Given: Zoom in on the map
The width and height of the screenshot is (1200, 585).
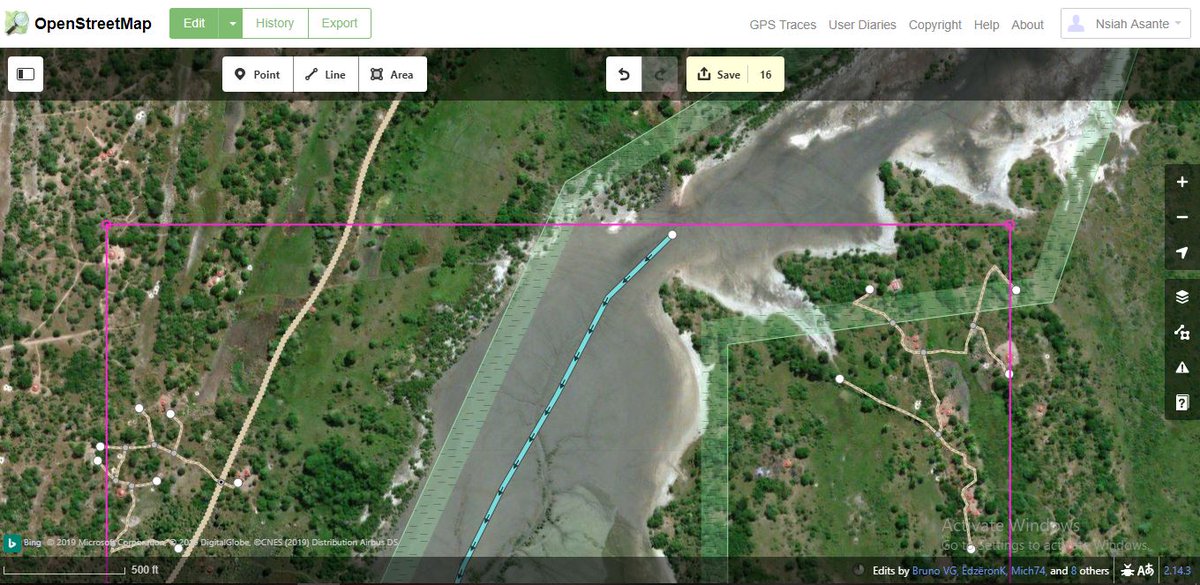Looking at the screenshot, I should pyautogui.click(x=1180, y=182).
